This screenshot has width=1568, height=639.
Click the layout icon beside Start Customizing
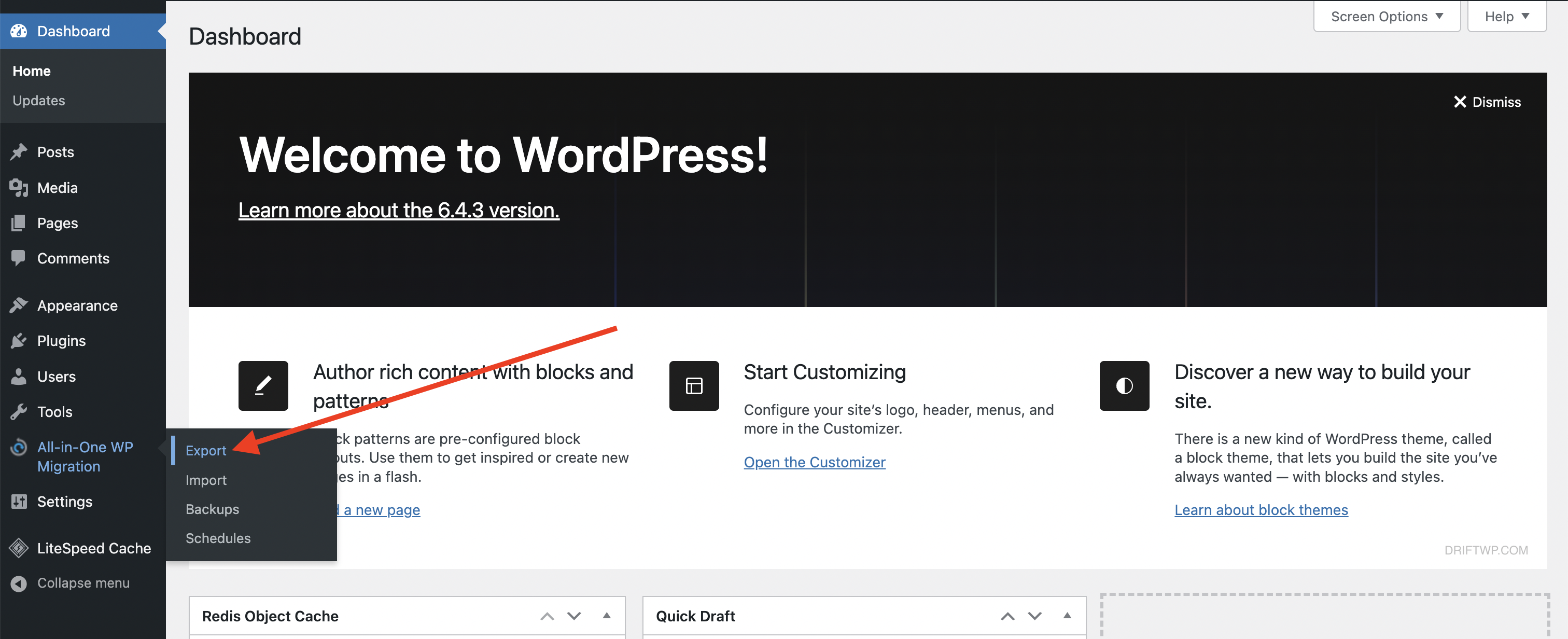tap(694, 385)
